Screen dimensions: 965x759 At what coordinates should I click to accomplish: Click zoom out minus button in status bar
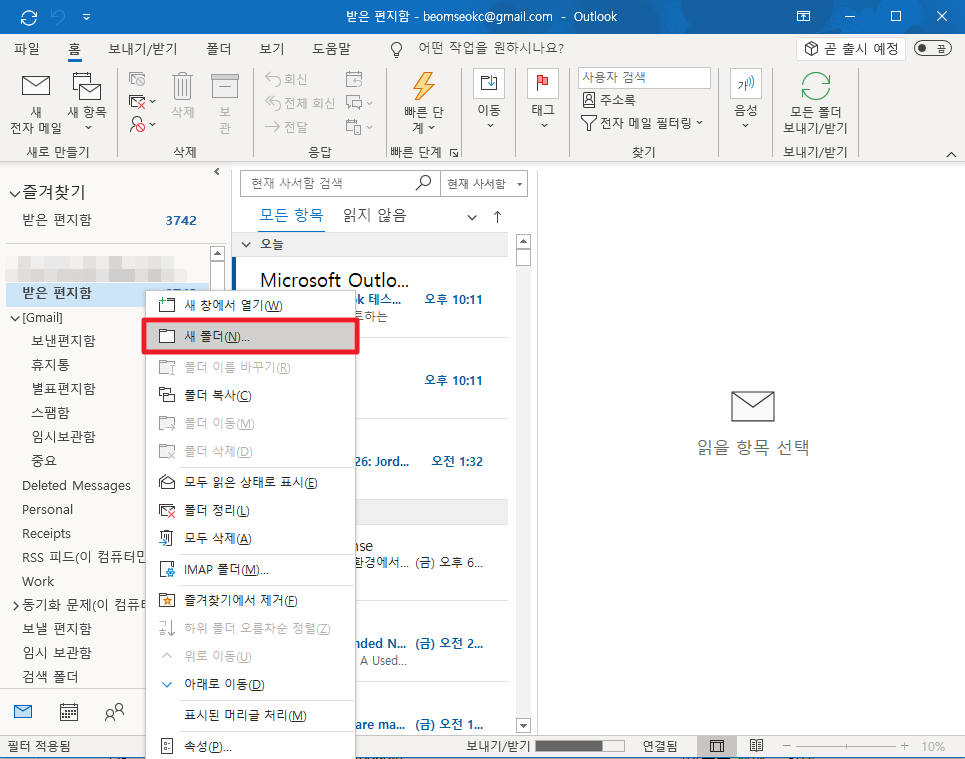[x=787, y=746]
